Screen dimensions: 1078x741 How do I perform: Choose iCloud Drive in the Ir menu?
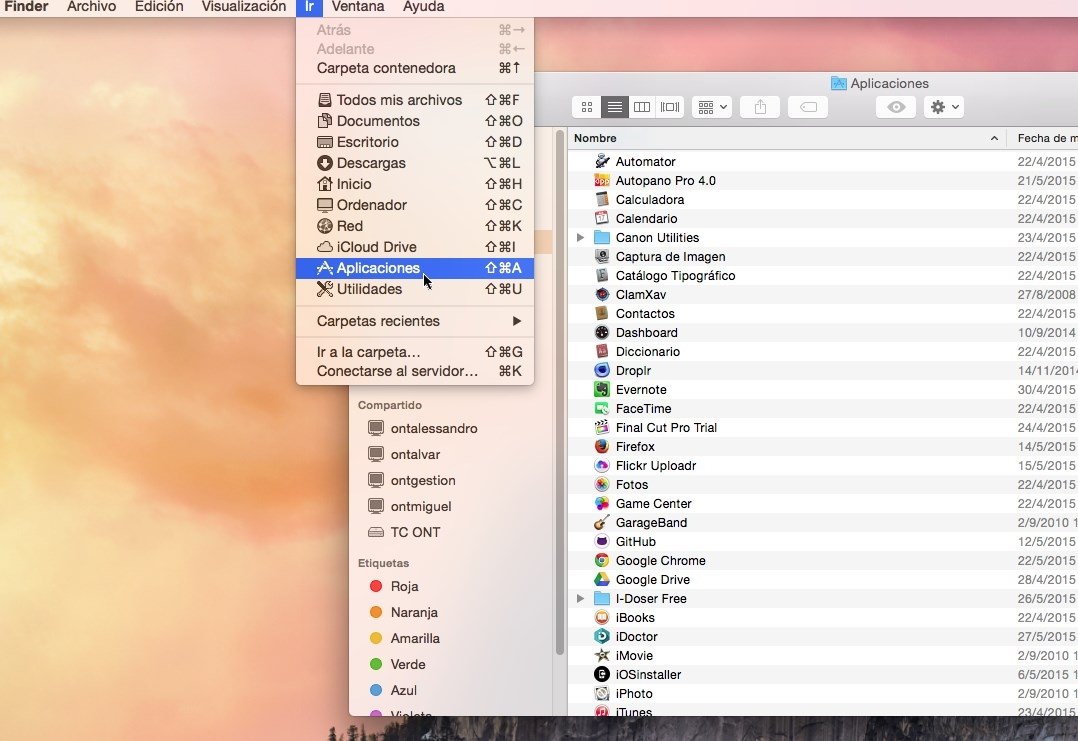tap(415, 247)
